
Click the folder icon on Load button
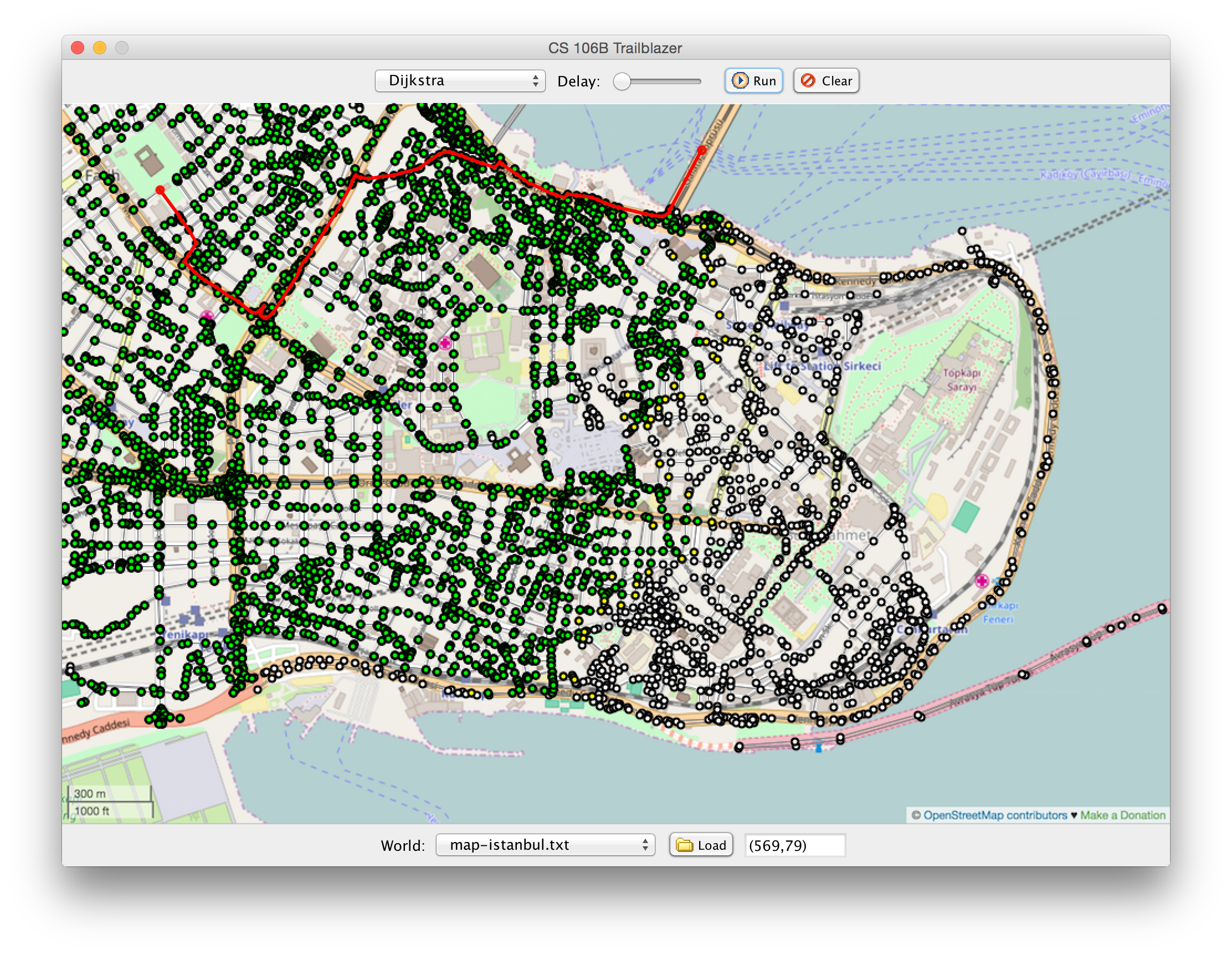click(684, 844)
